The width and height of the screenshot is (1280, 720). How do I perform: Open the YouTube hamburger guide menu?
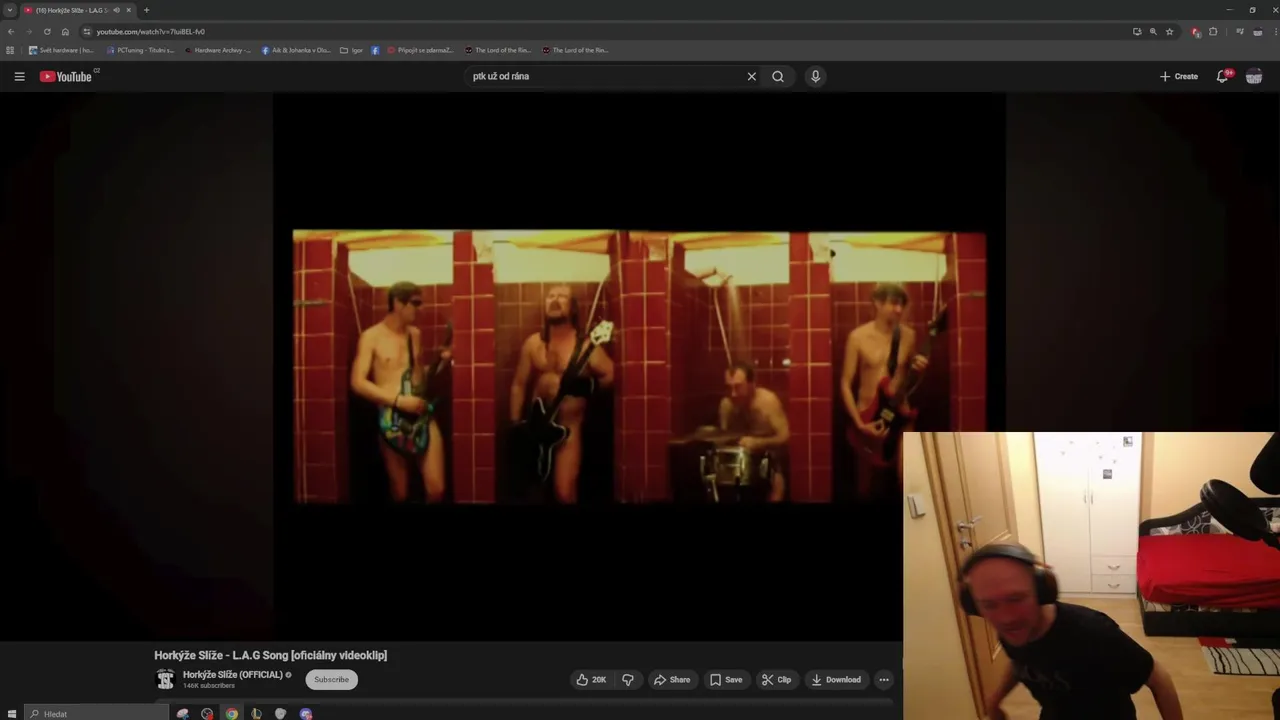pyautogui.click(x=19, y=76)
